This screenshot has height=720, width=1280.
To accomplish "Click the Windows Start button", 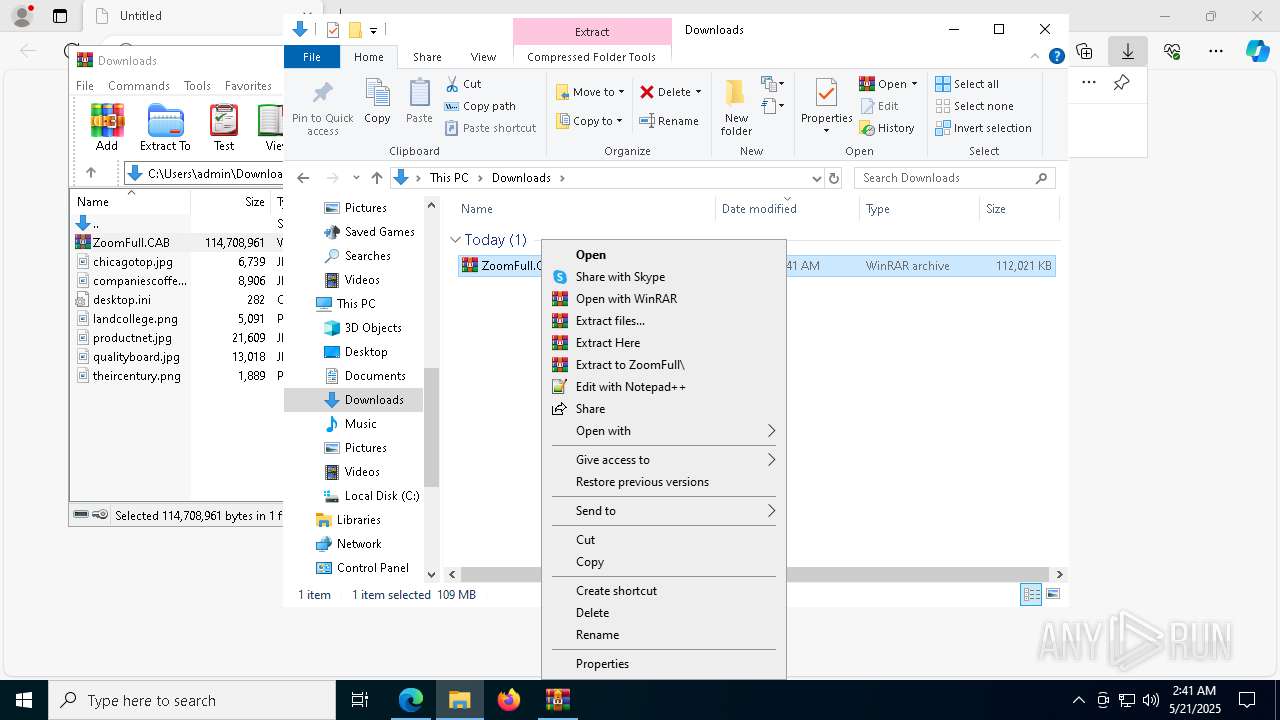I will tap(24, 700).
